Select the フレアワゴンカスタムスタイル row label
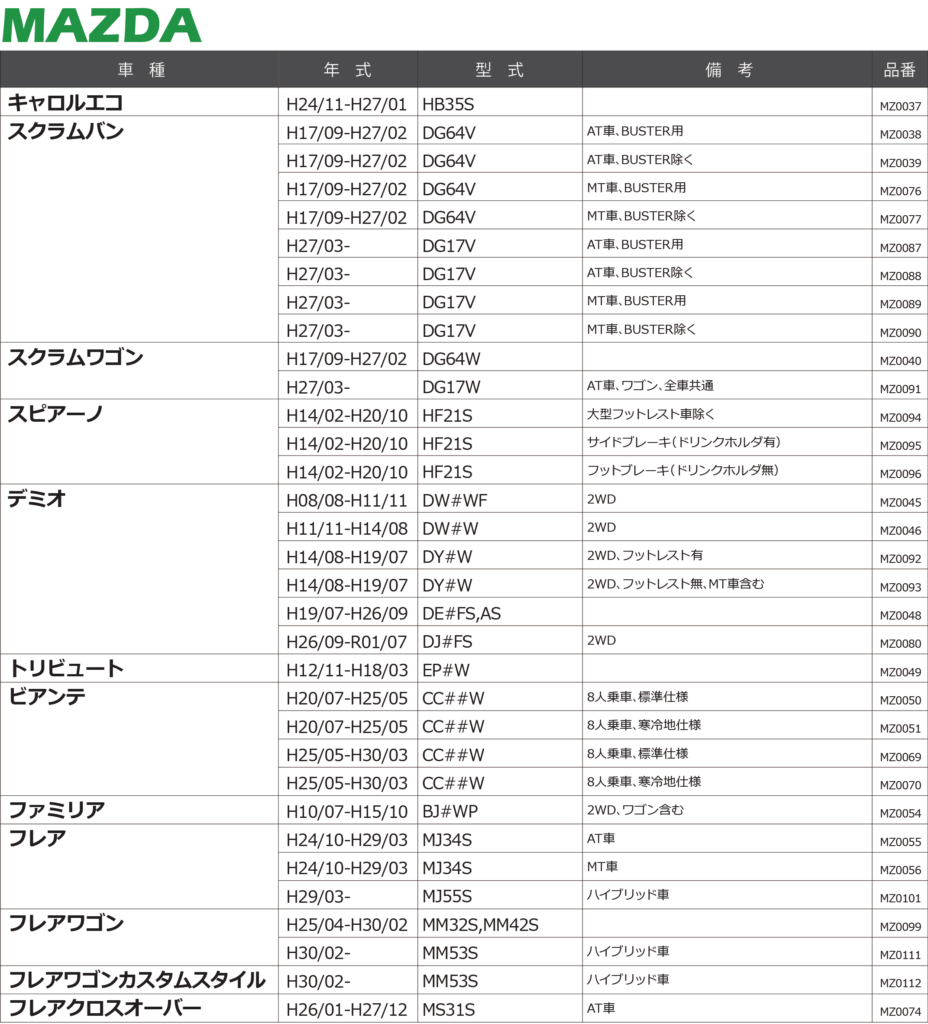 (137, 980)
